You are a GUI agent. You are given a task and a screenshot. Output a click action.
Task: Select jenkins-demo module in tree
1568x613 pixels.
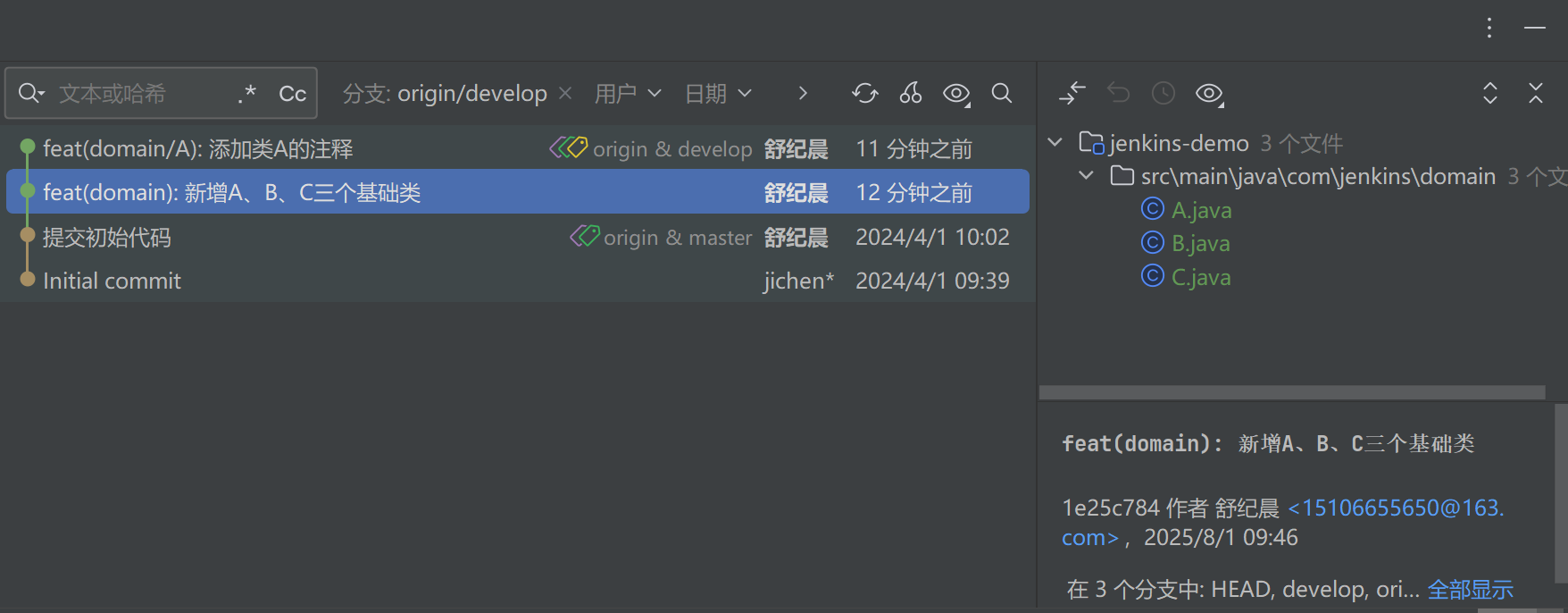coord(1178,143)
